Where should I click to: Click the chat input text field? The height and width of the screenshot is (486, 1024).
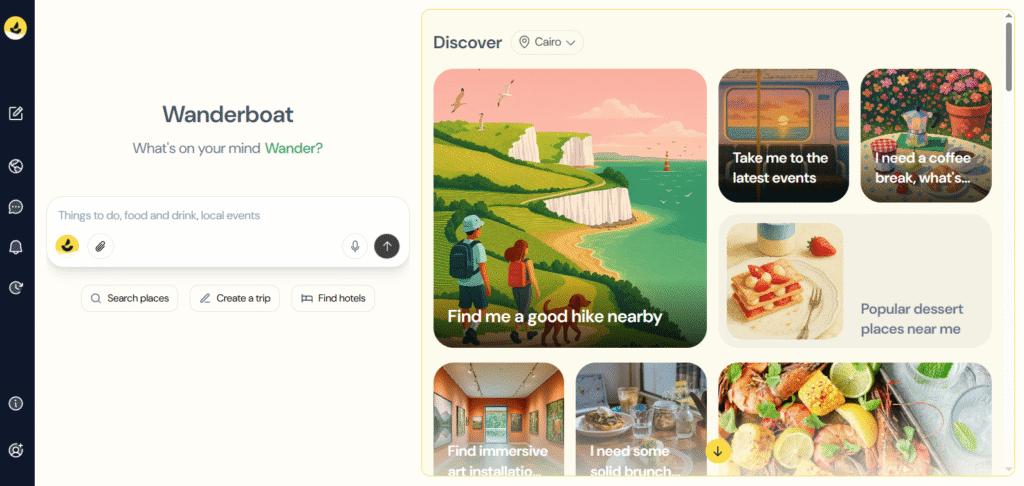[228, 216]
